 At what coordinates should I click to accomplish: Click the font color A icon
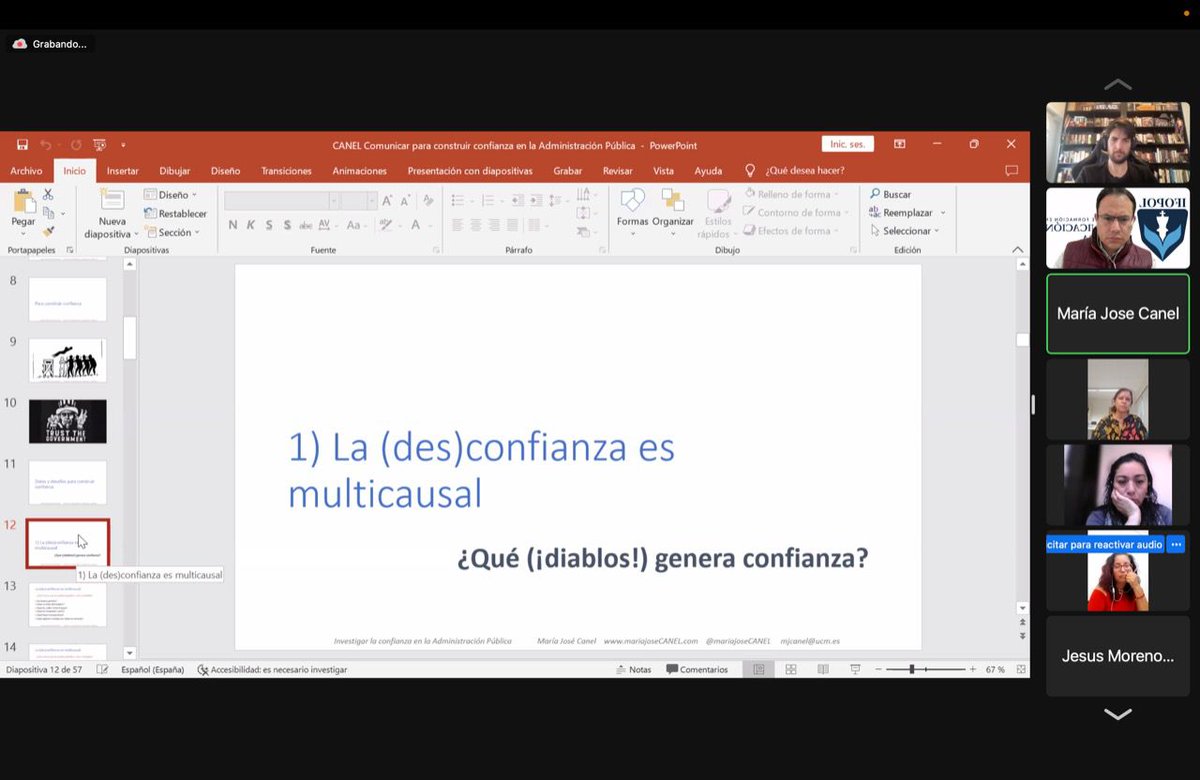coord(416,225)
